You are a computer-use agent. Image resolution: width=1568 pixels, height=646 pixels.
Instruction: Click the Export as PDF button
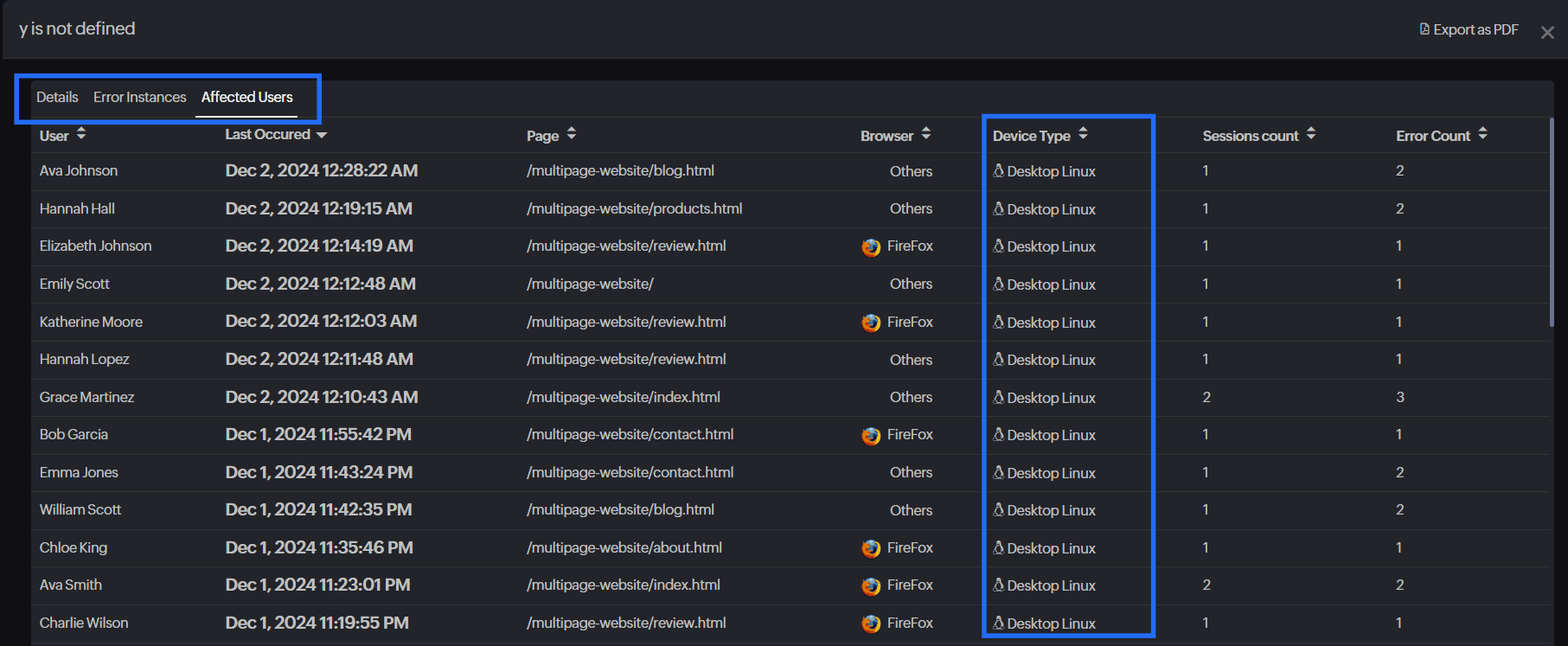[x=1469, y=29]
